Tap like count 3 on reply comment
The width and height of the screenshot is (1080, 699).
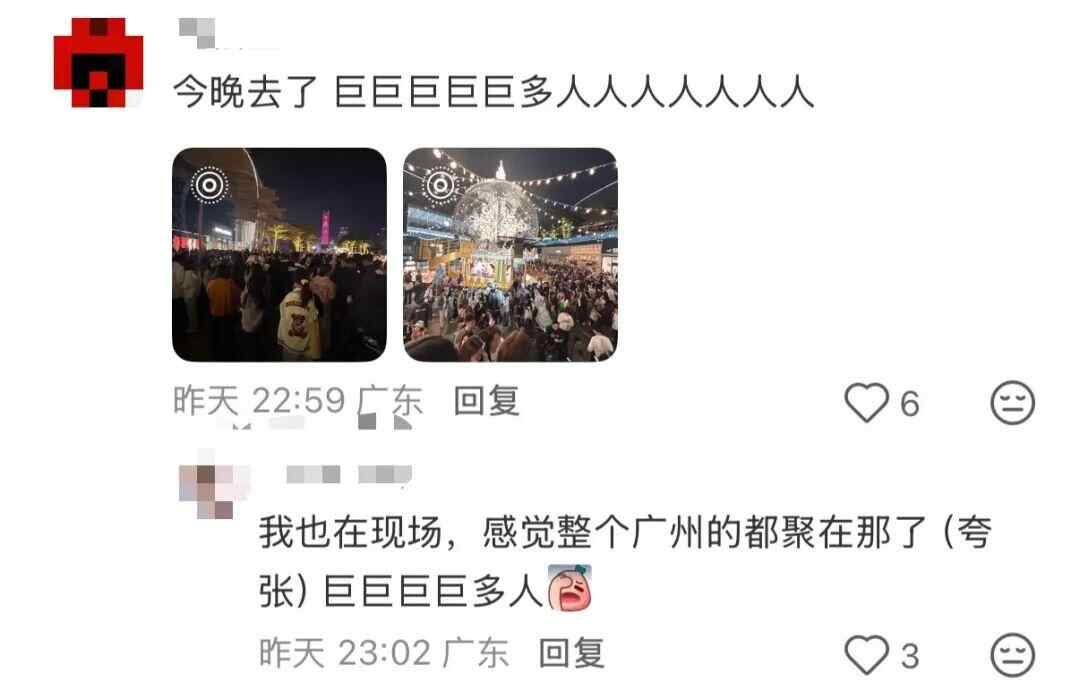(910, 656)
